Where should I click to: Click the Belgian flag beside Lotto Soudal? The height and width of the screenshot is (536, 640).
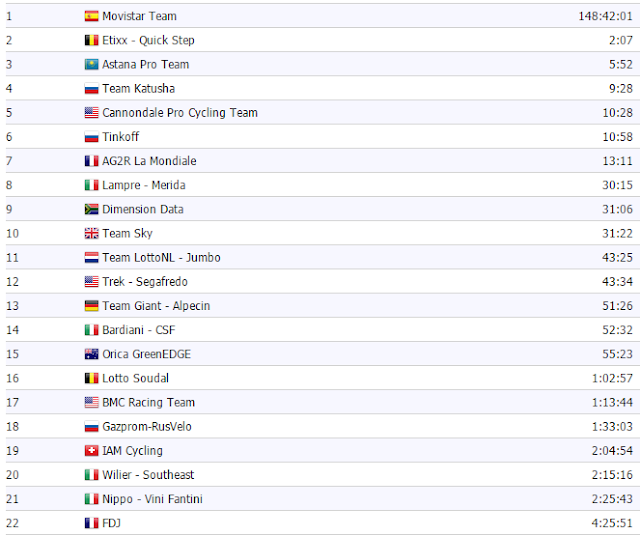point(91,378)
